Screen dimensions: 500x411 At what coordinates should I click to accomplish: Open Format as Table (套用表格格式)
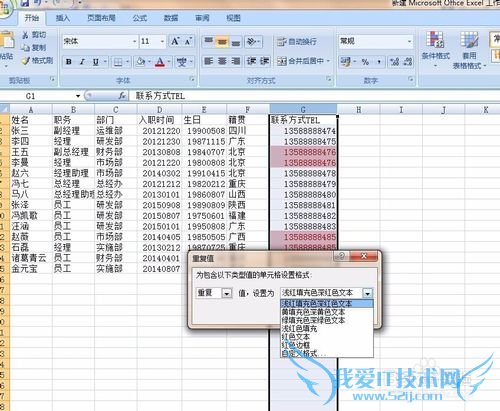click(x=469, y=50)
